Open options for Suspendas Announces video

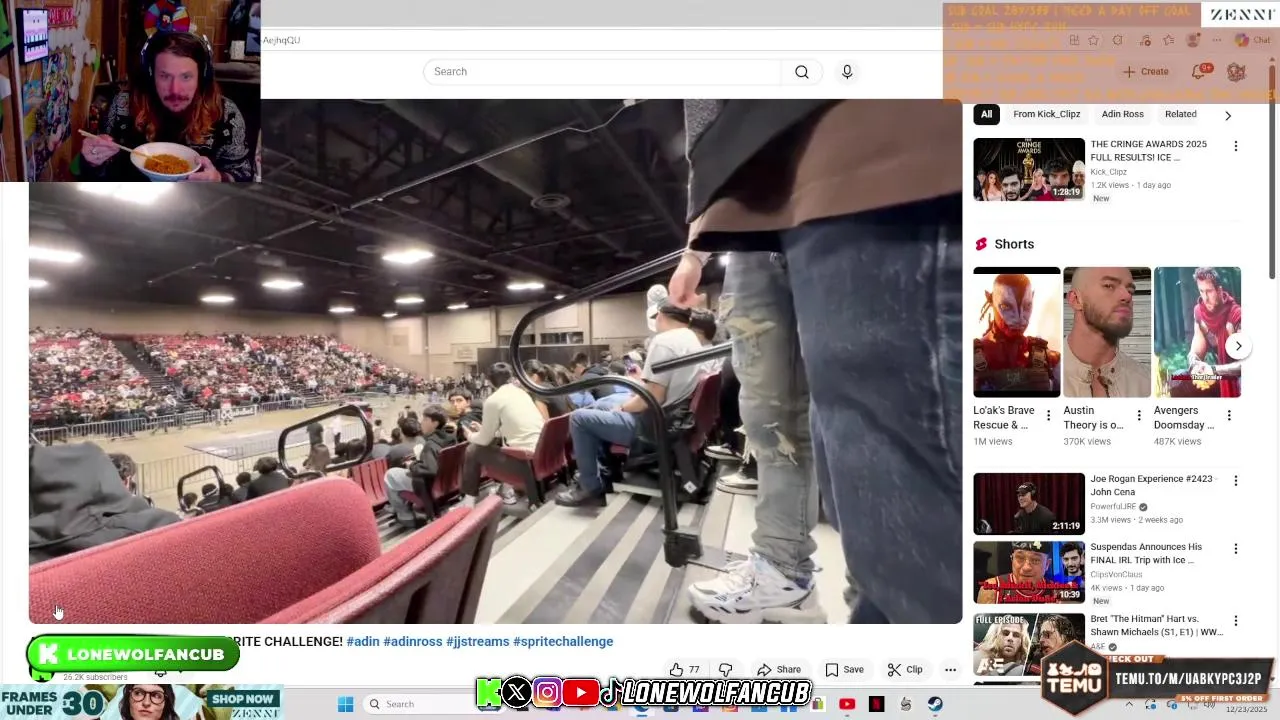1235,549
